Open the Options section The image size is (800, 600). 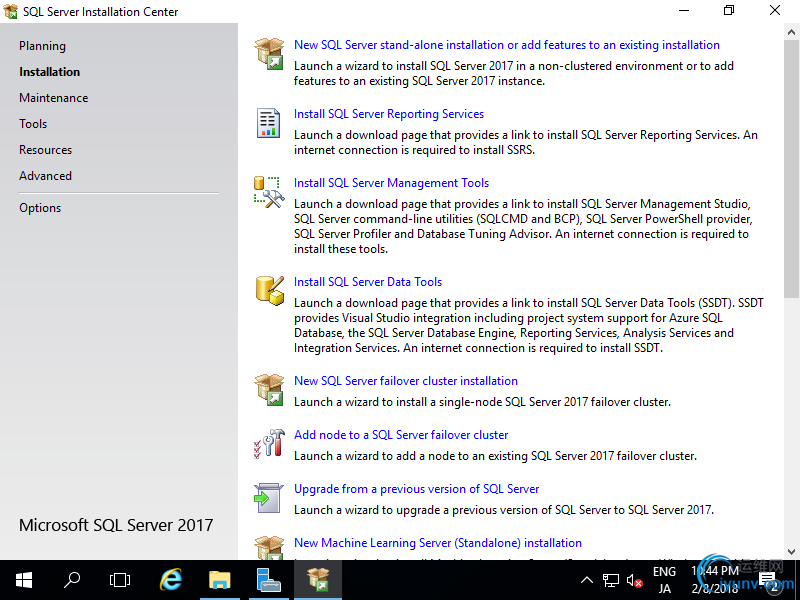(40, 208)
